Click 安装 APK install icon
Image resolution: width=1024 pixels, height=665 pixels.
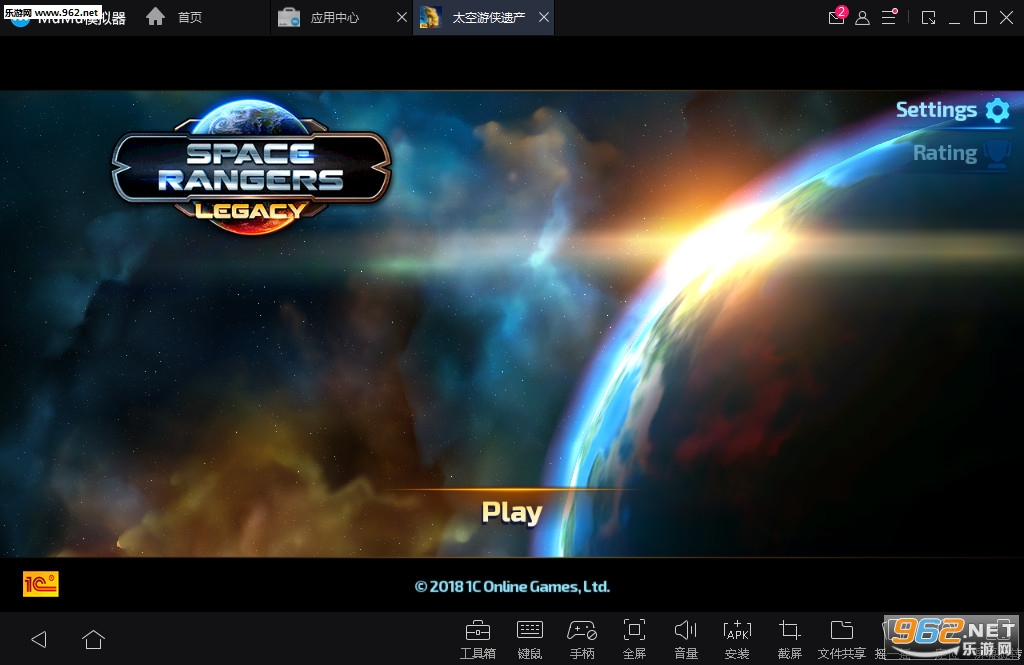[737, 640]
